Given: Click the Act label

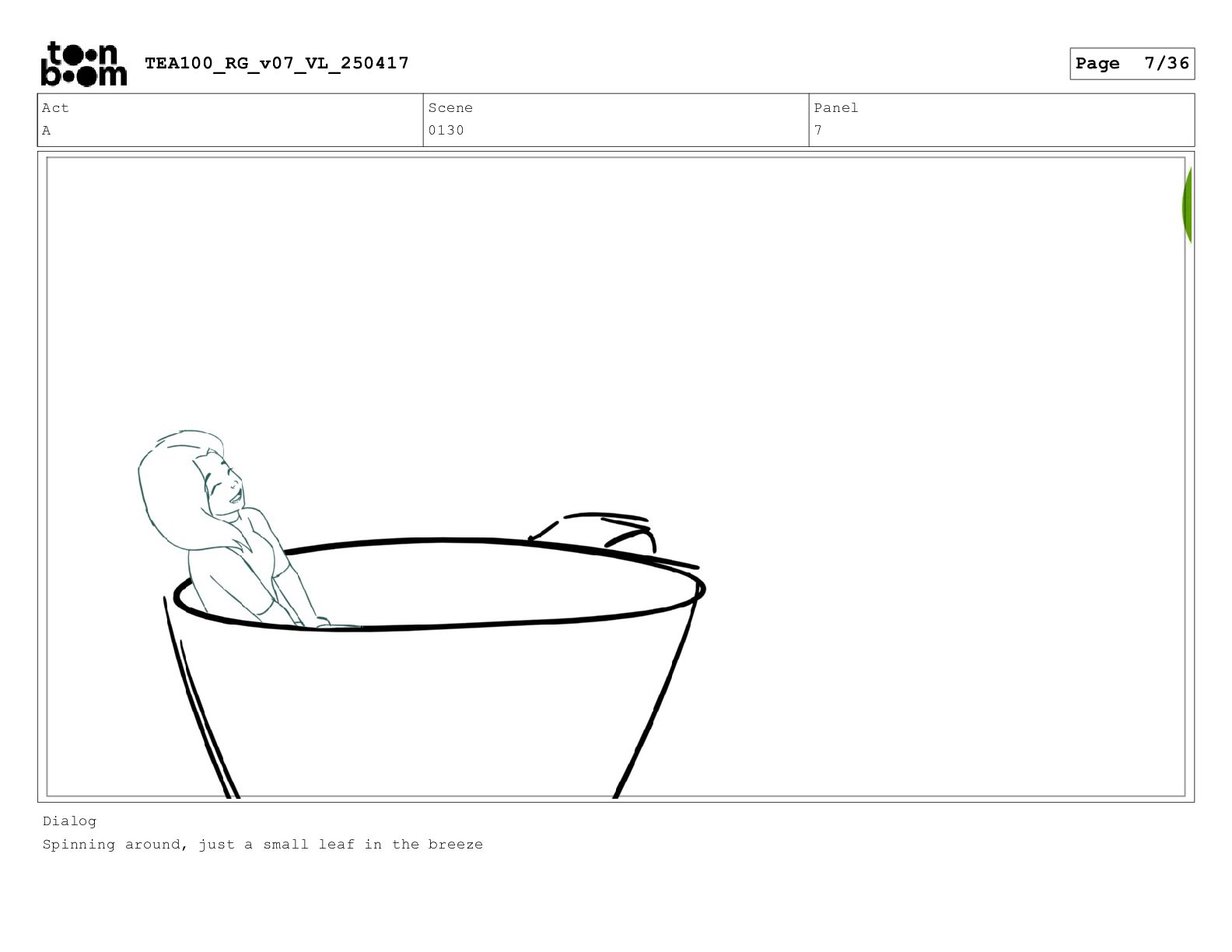Looking at the screenshot, I should (x=55, y=108).
